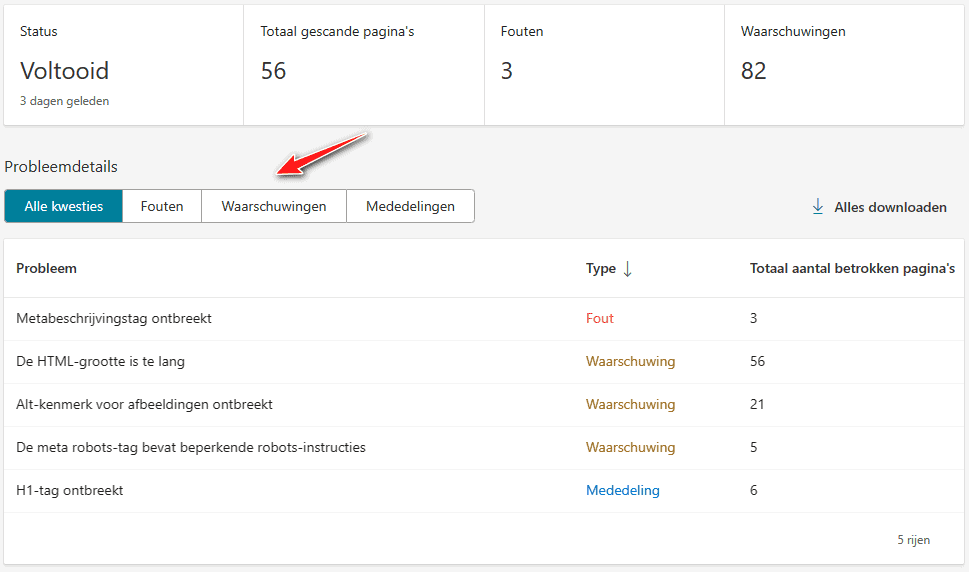The image size is (969, 572).
Task: Open De HTML-grootte is te lang row
Action: (x=484, y=361)
